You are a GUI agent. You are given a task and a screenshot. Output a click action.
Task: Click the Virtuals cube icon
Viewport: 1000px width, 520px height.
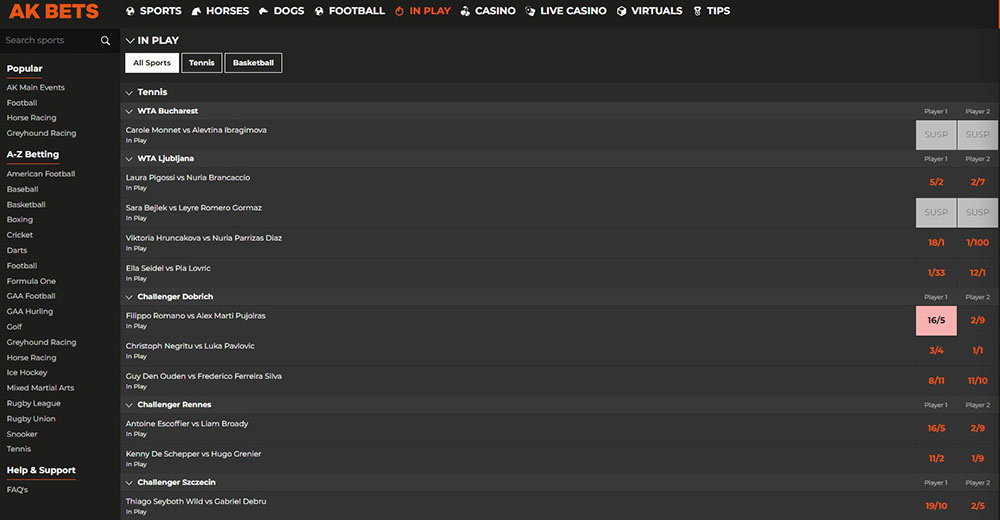(x=621, y=11)
